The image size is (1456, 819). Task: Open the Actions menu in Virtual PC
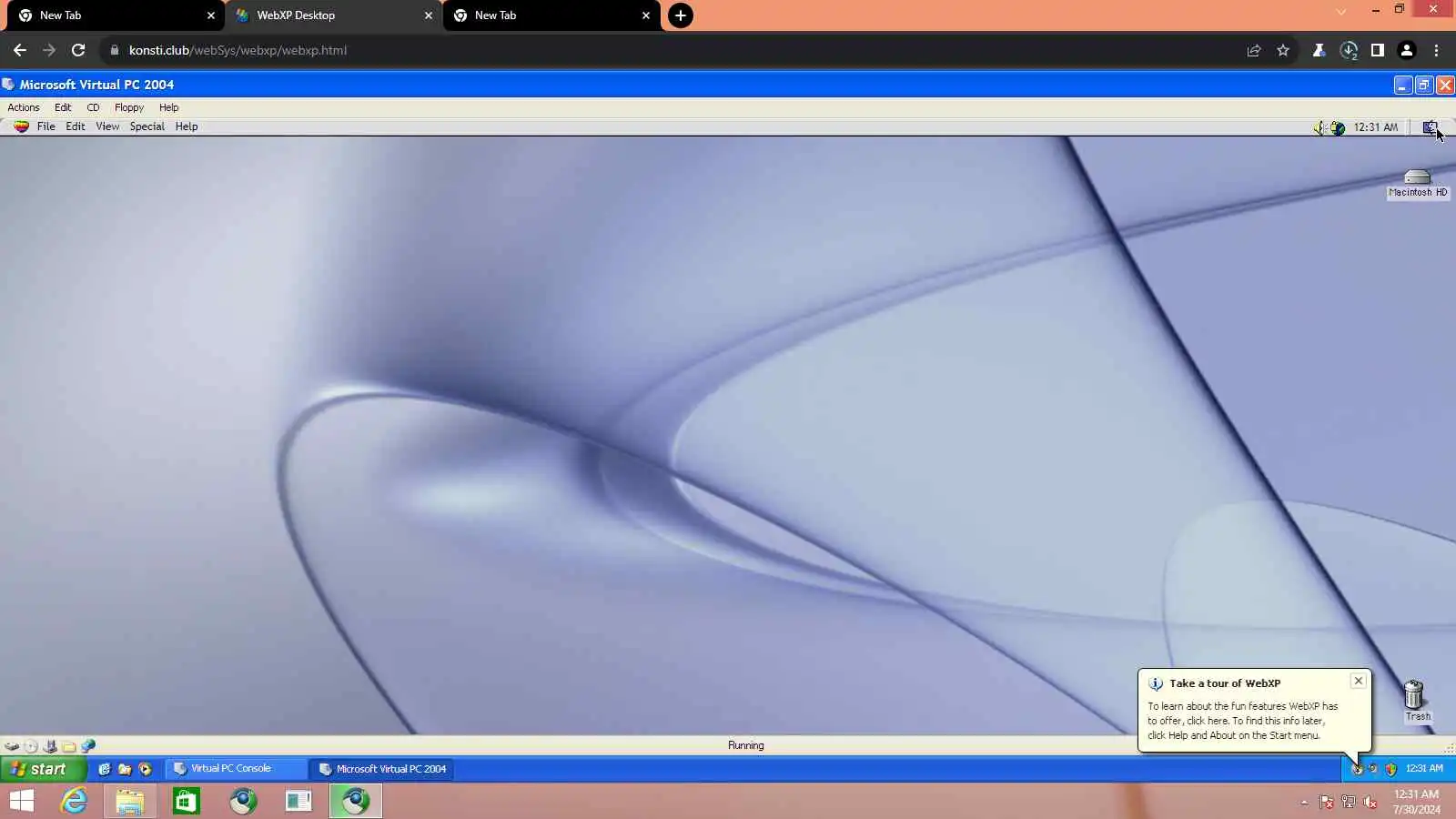pyautogui.click(x=24, y=107)
